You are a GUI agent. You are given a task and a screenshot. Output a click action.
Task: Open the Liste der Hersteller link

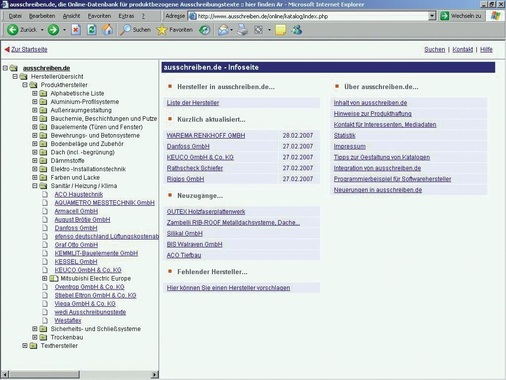tap(193, 103)
